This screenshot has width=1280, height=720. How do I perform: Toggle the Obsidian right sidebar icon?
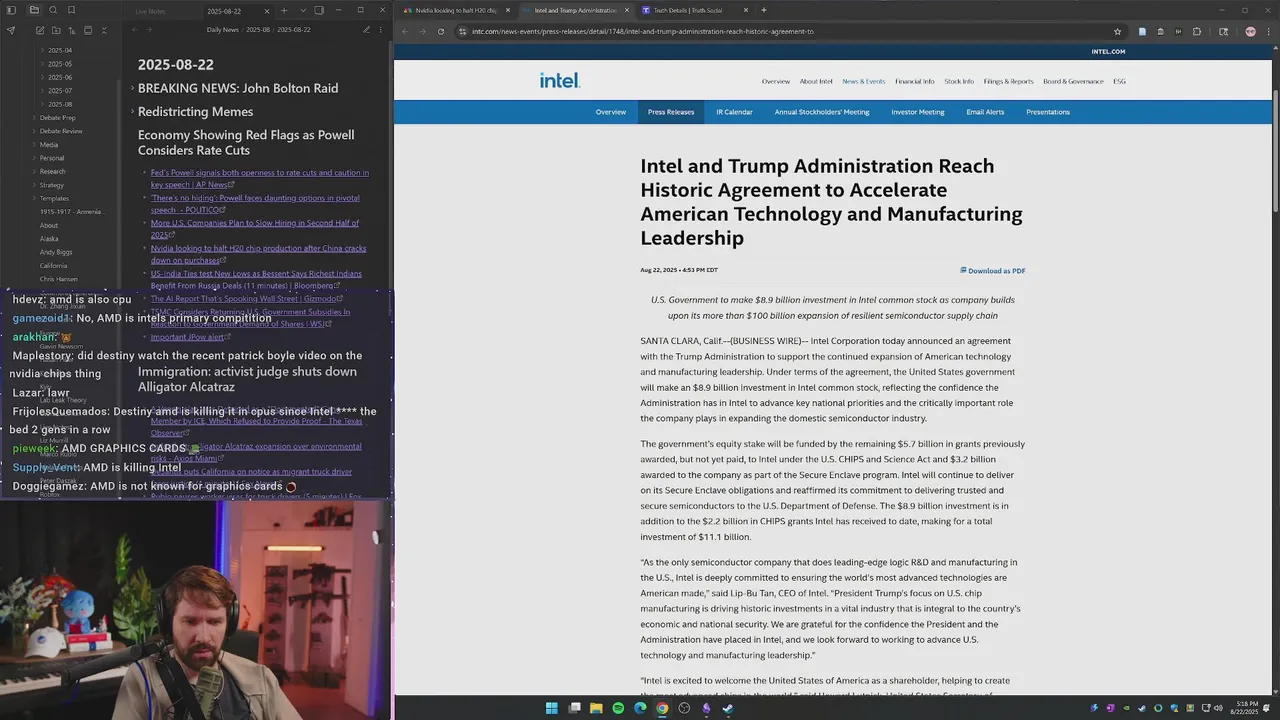pyautogui.click(x=319, y=10)
